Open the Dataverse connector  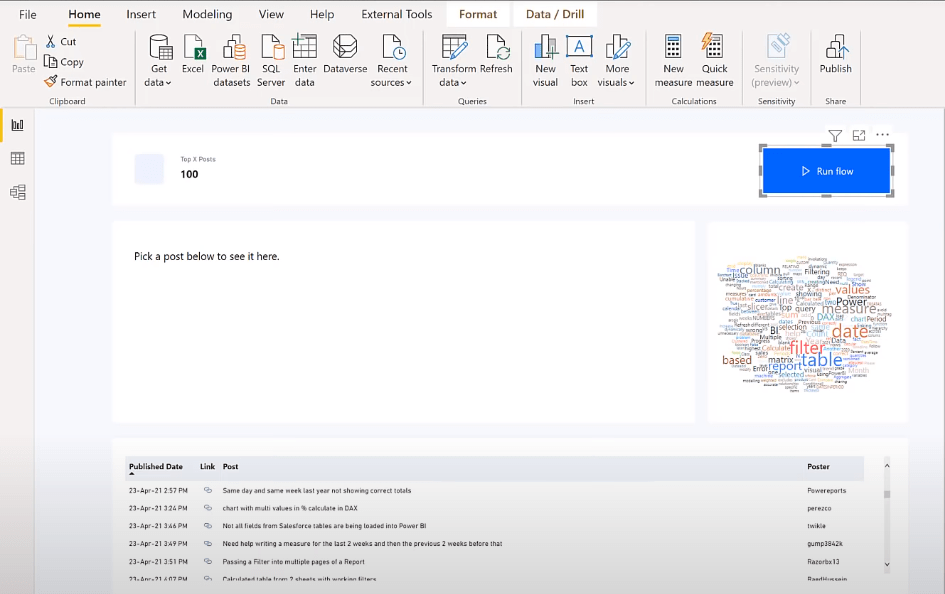click(x=345, y=54)
